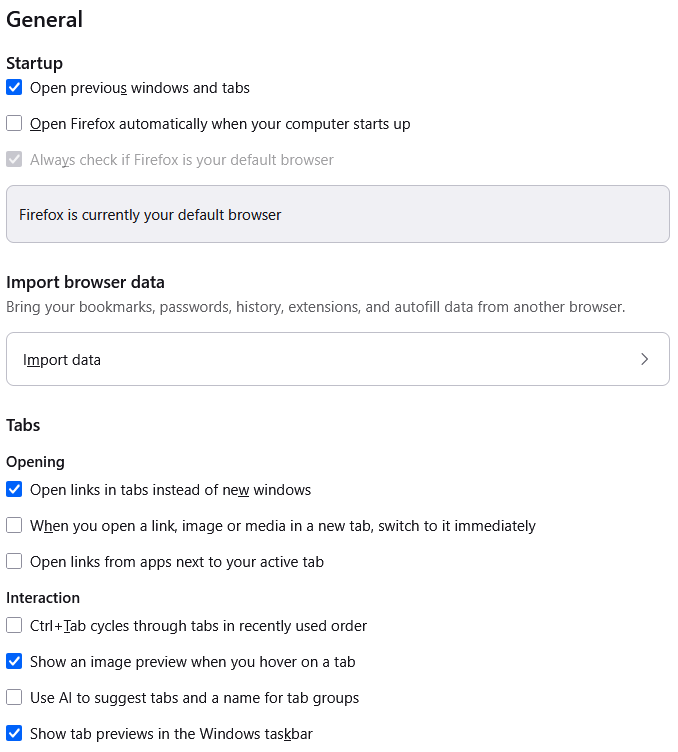The width and height of the screenshot is (678, 752).
Task: Uncheck Show tab previews in the Windows taskbar
Action: [x=14, y=734]
